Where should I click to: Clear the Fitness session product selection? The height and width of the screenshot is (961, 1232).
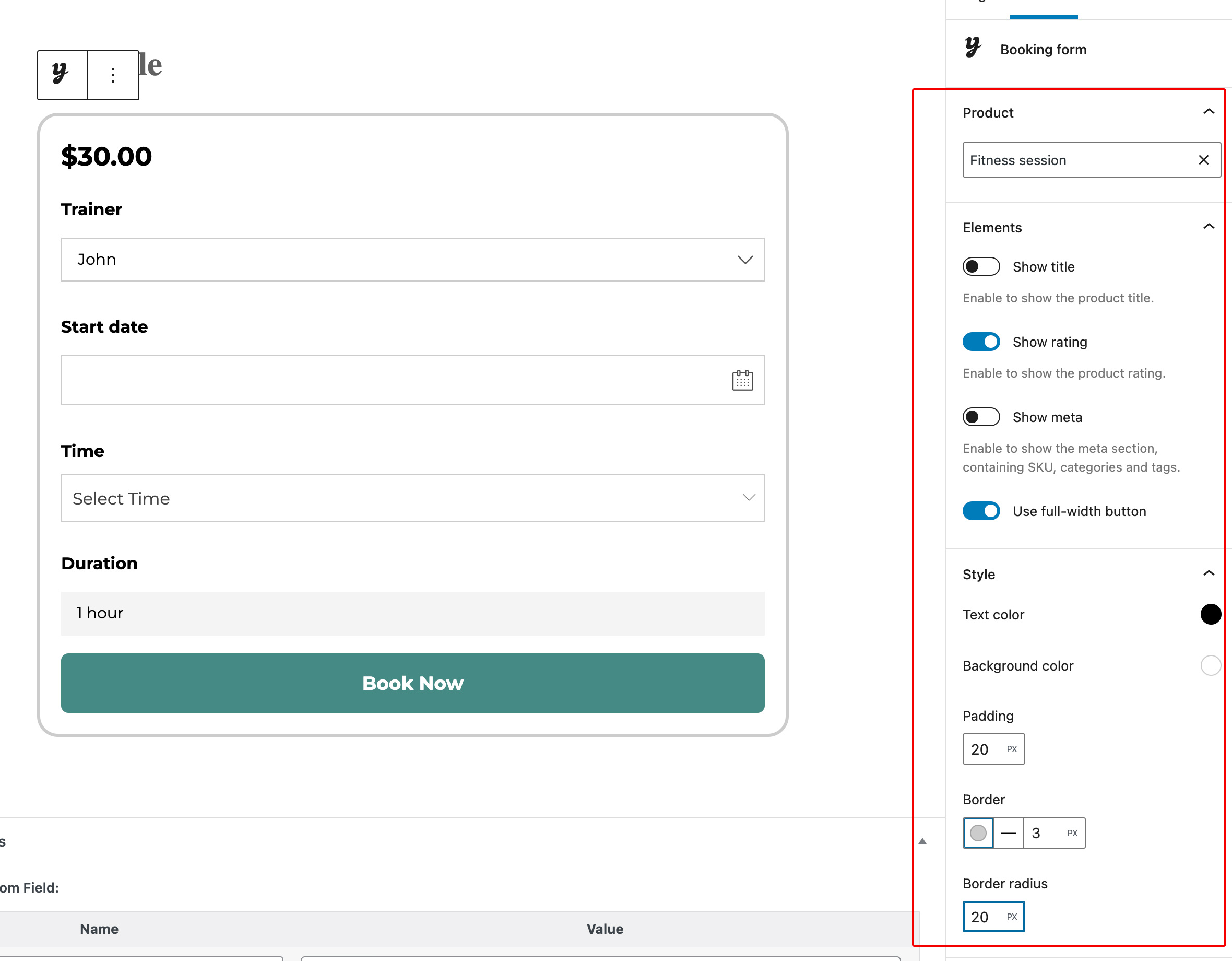(x=1203, y=160)
